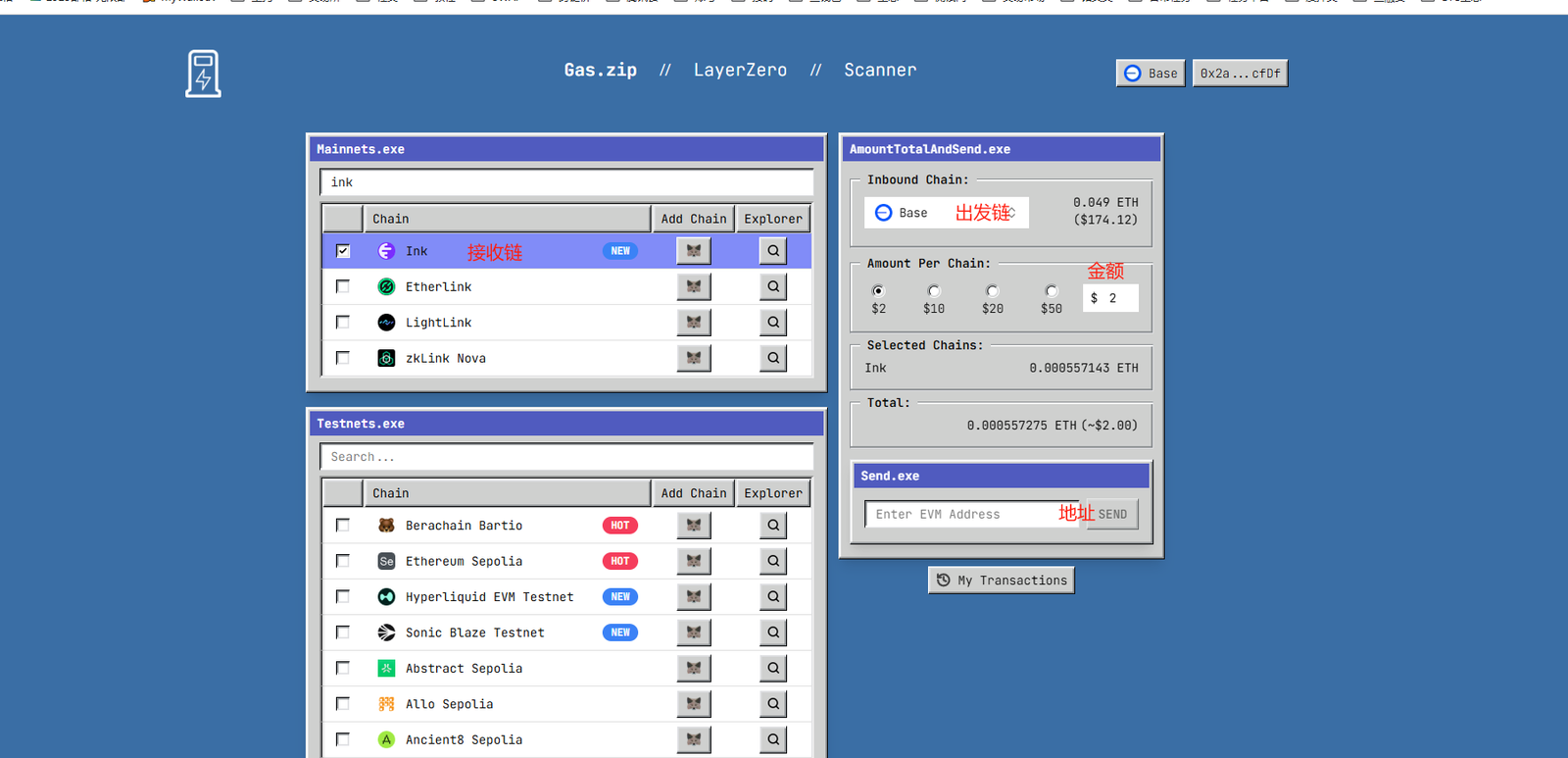Click the Testnets Add Chain column header
1568x758 pixels.
click(694, 493)
